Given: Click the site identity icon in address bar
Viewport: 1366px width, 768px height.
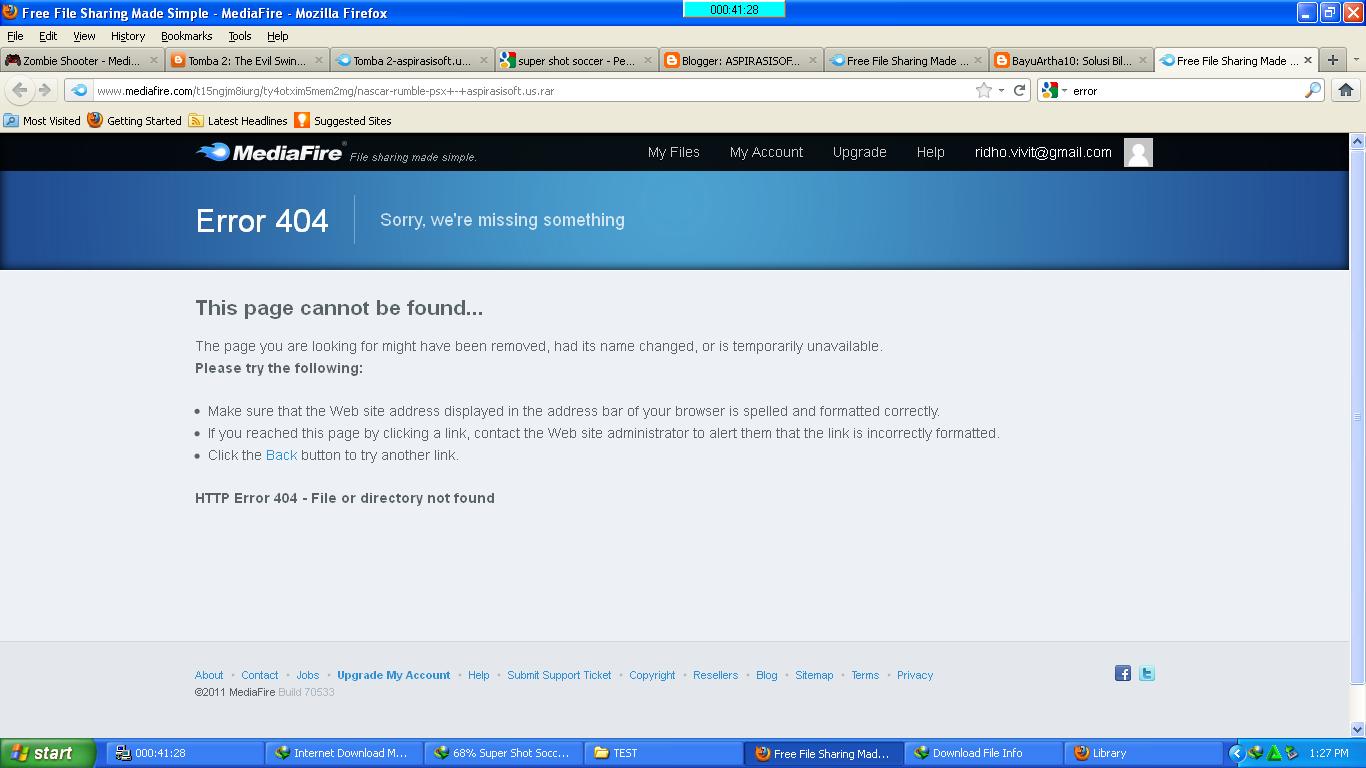Looking at the screenshot, I should pos(80,90).
